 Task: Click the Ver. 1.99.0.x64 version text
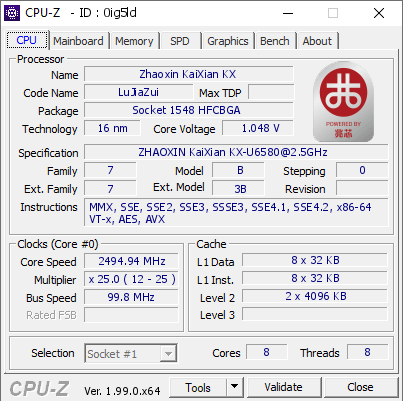click(122, 391)
